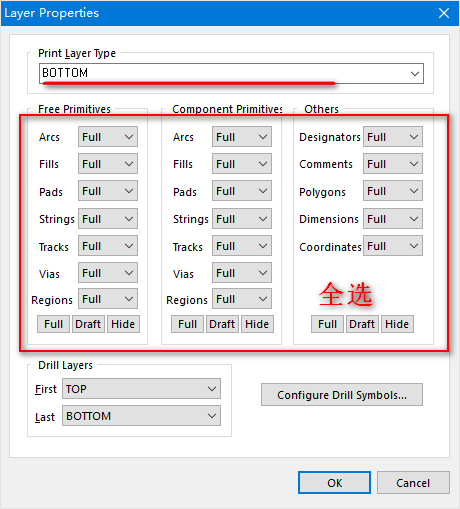The height and width of the screenshot is (509, 460).
Task: Open the First drill layer TOP dropdown
Action: coord(141,389)
